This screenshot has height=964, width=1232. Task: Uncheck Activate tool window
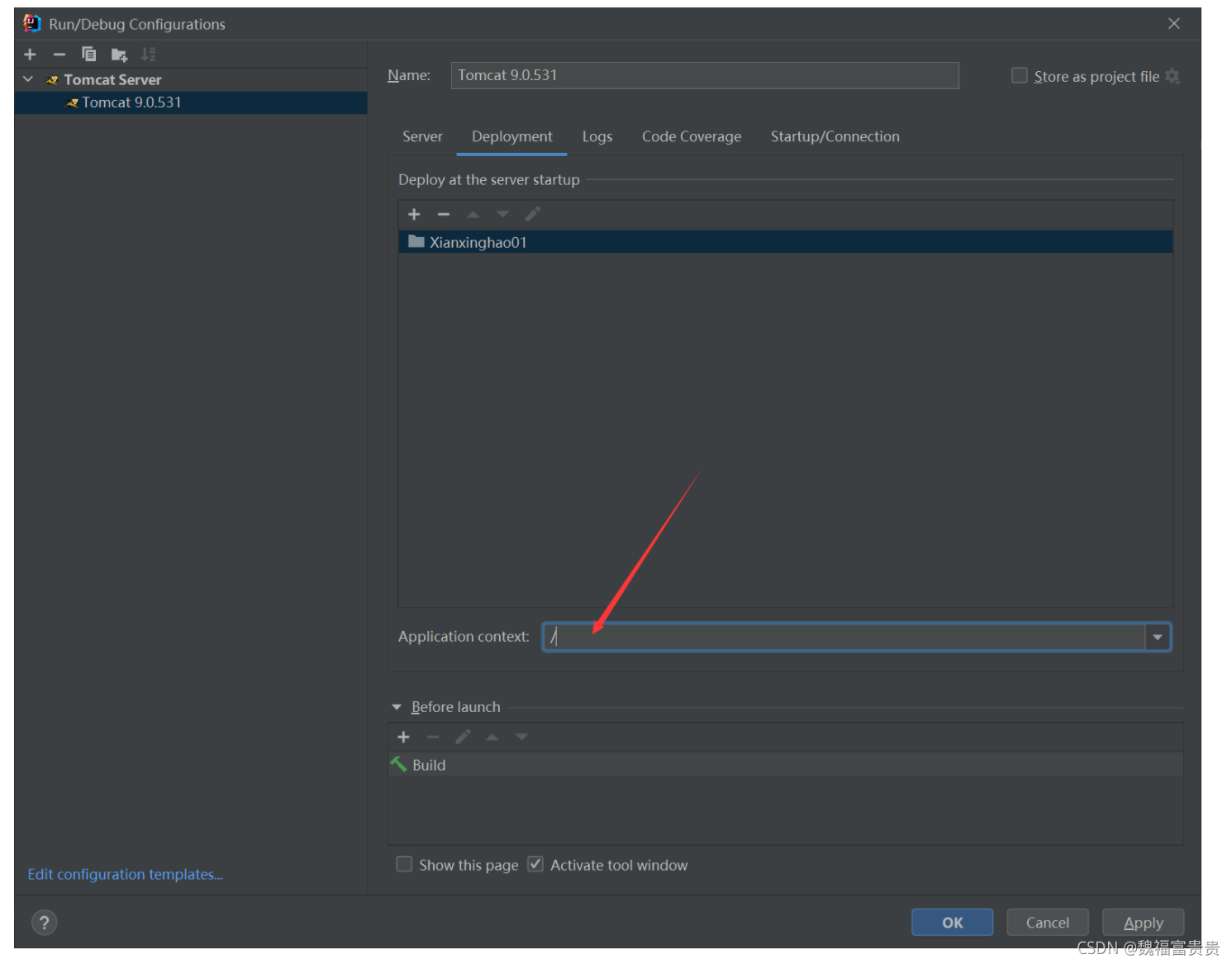pyautogui.click(x=535, y=864)
